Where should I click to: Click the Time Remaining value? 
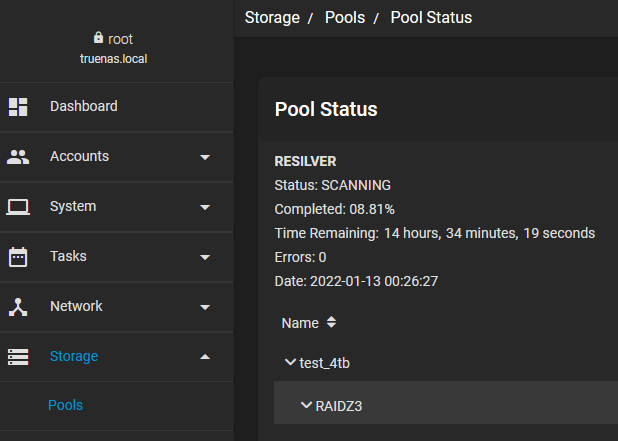[x=489, y=233]
